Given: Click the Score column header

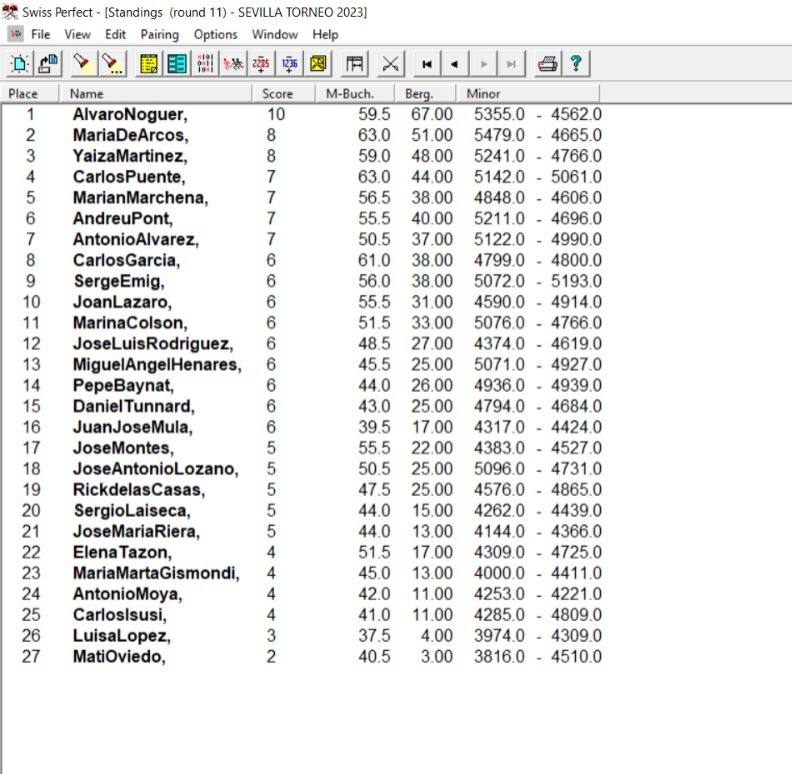Looking at the screenshot, I should point(283,93).
